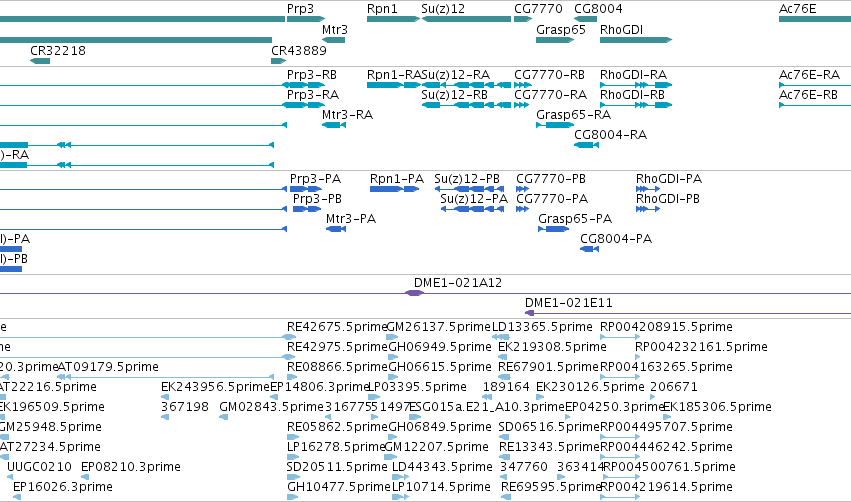Screen dimensions: 851x502
Task: Click protein Mtr3-PA label
Action: pos(351,219)
